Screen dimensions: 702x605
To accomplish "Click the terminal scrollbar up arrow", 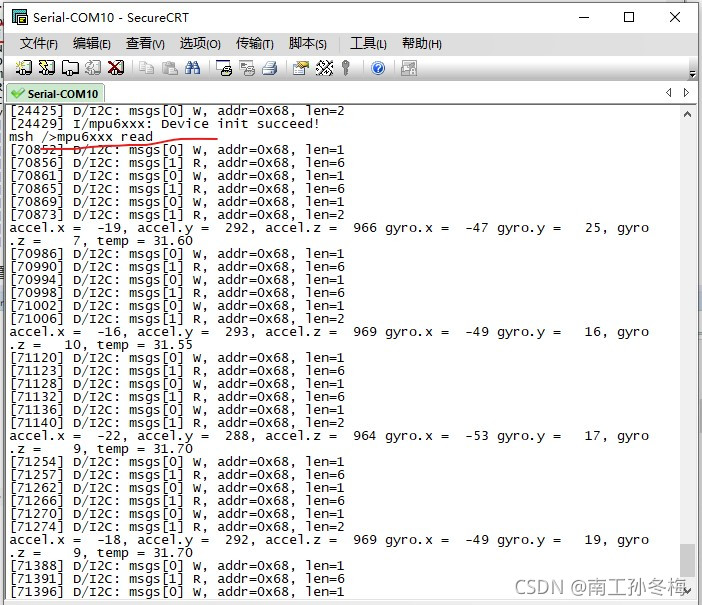I will tap(687, 115).
